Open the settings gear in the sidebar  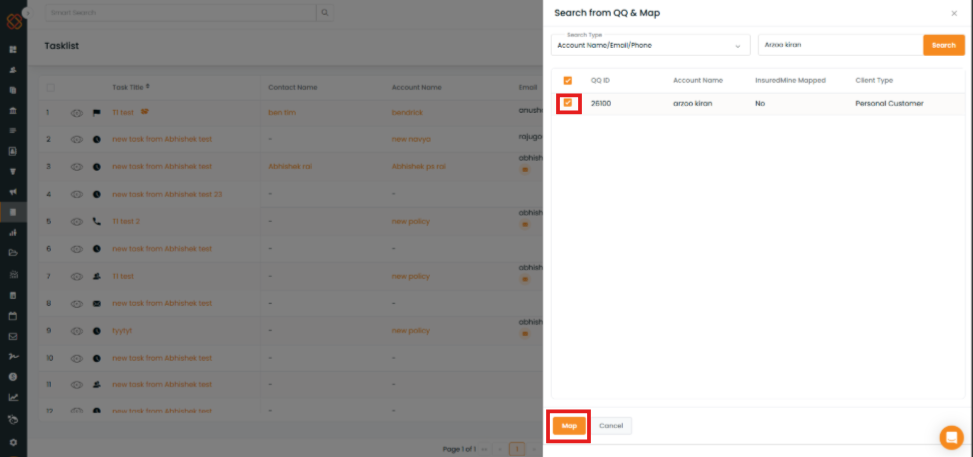(13, 441)
